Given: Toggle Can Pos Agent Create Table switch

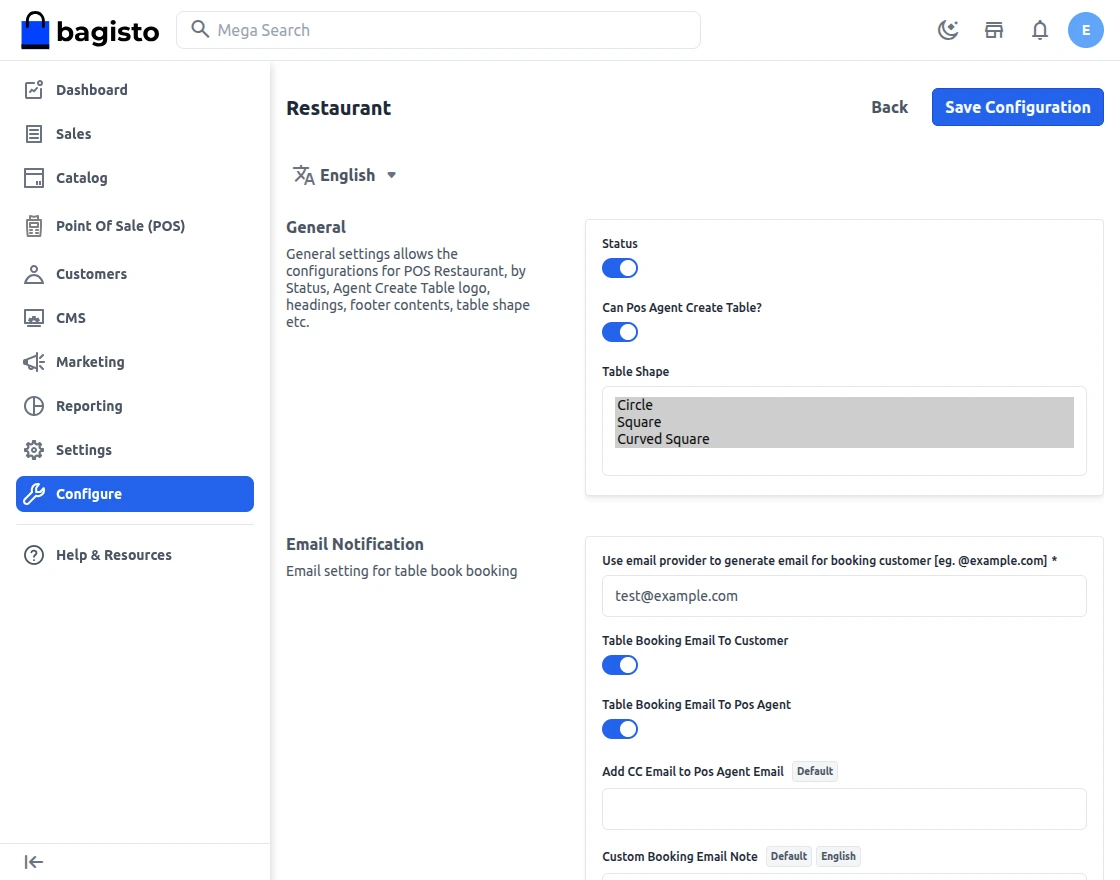Looking at the screenshot, I should point(619,332).
